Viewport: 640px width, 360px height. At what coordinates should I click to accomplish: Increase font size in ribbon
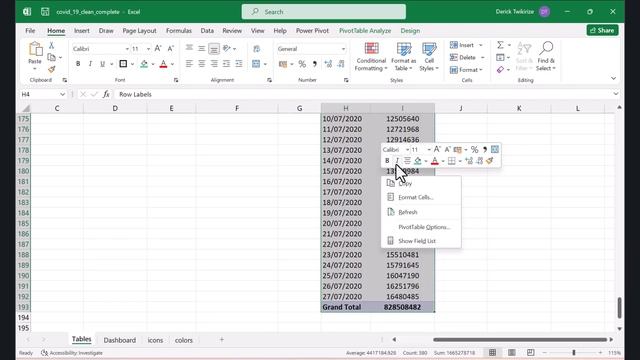[x=158, y=49]
